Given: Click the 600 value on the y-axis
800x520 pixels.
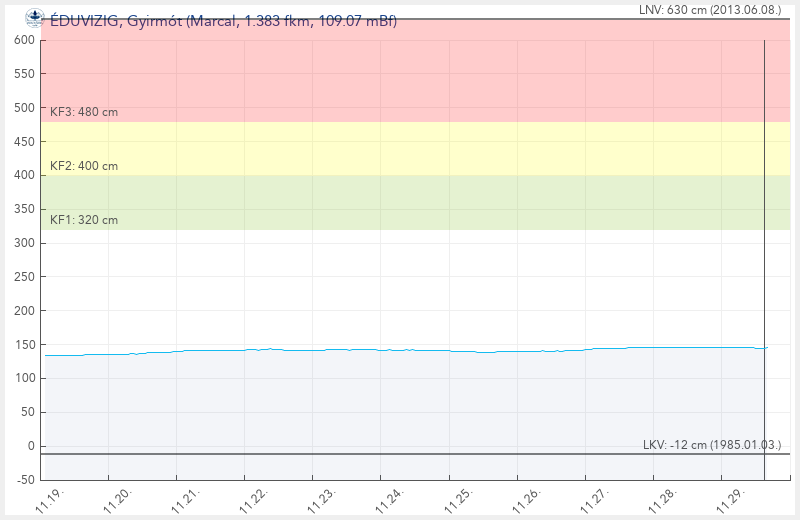Looking at the screenshot, I should 24,40.
